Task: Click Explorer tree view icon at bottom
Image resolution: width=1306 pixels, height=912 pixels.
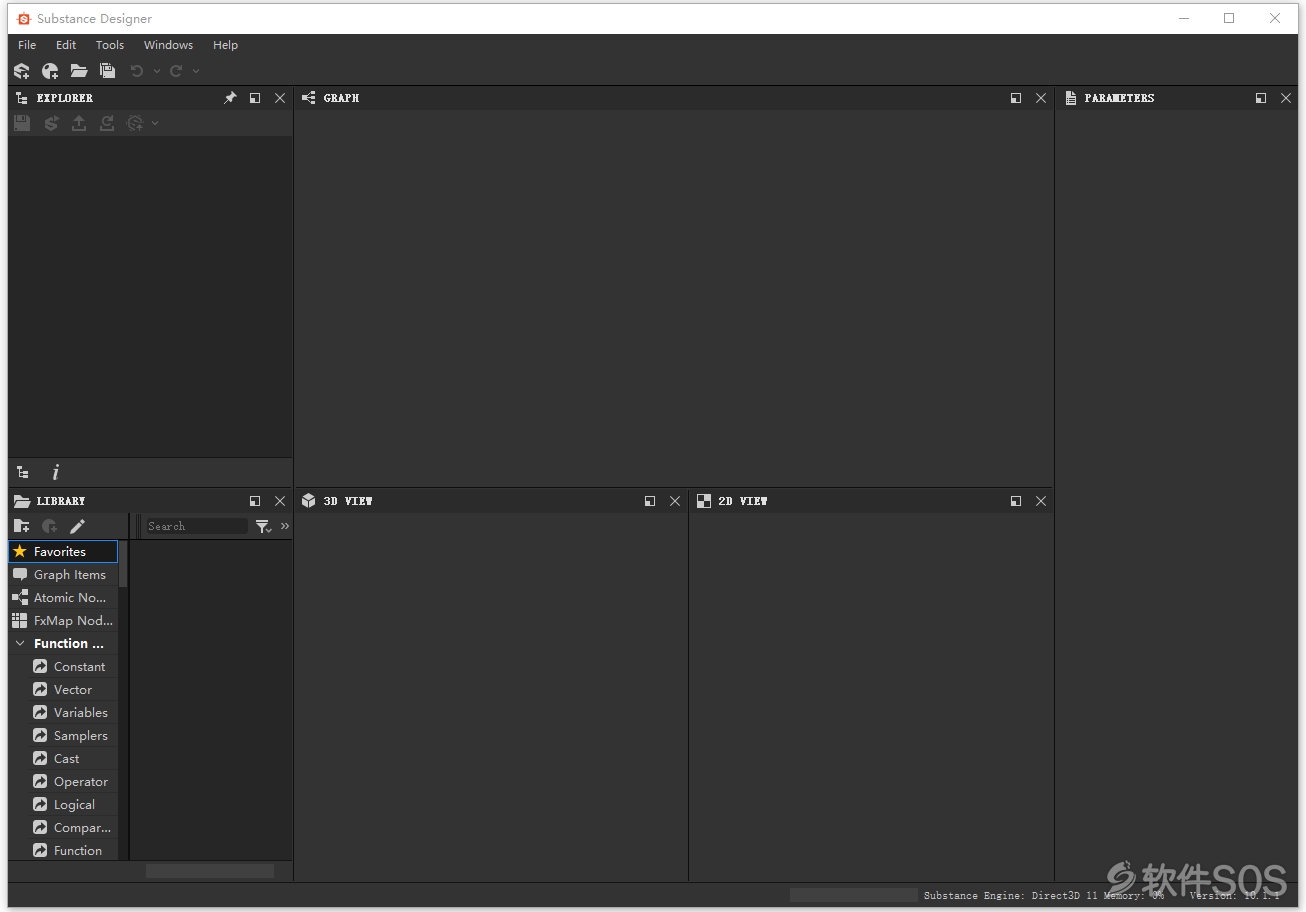Action: click(23, 472)
